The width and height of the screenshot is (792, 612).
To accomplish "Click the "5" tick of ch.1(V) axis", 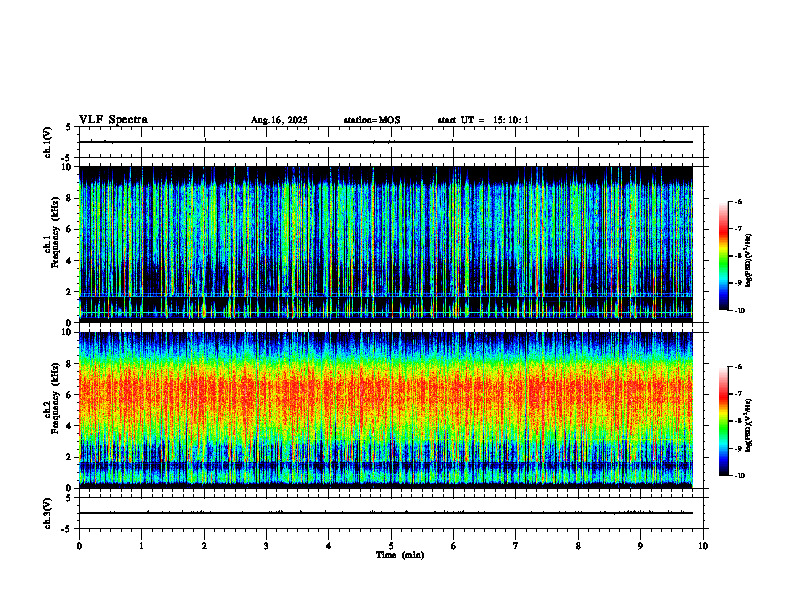I will pyautogui.click(x=69, y=128).
